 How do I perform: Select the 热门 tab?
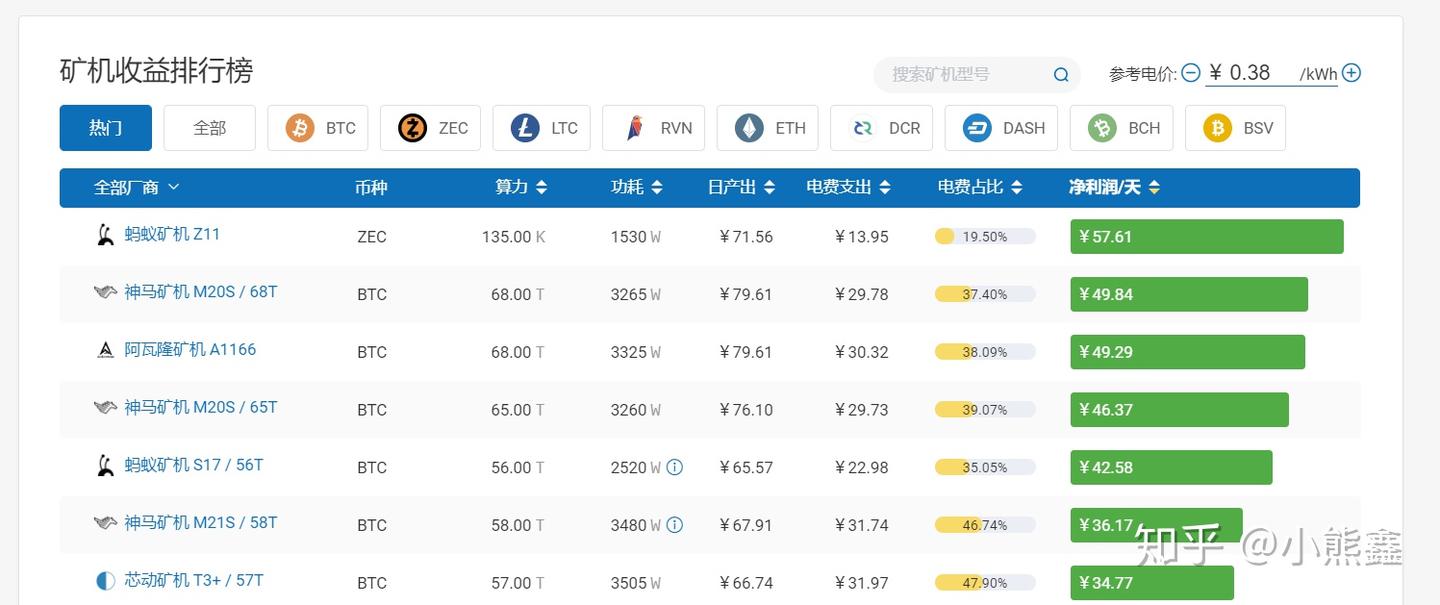point(105,128)
